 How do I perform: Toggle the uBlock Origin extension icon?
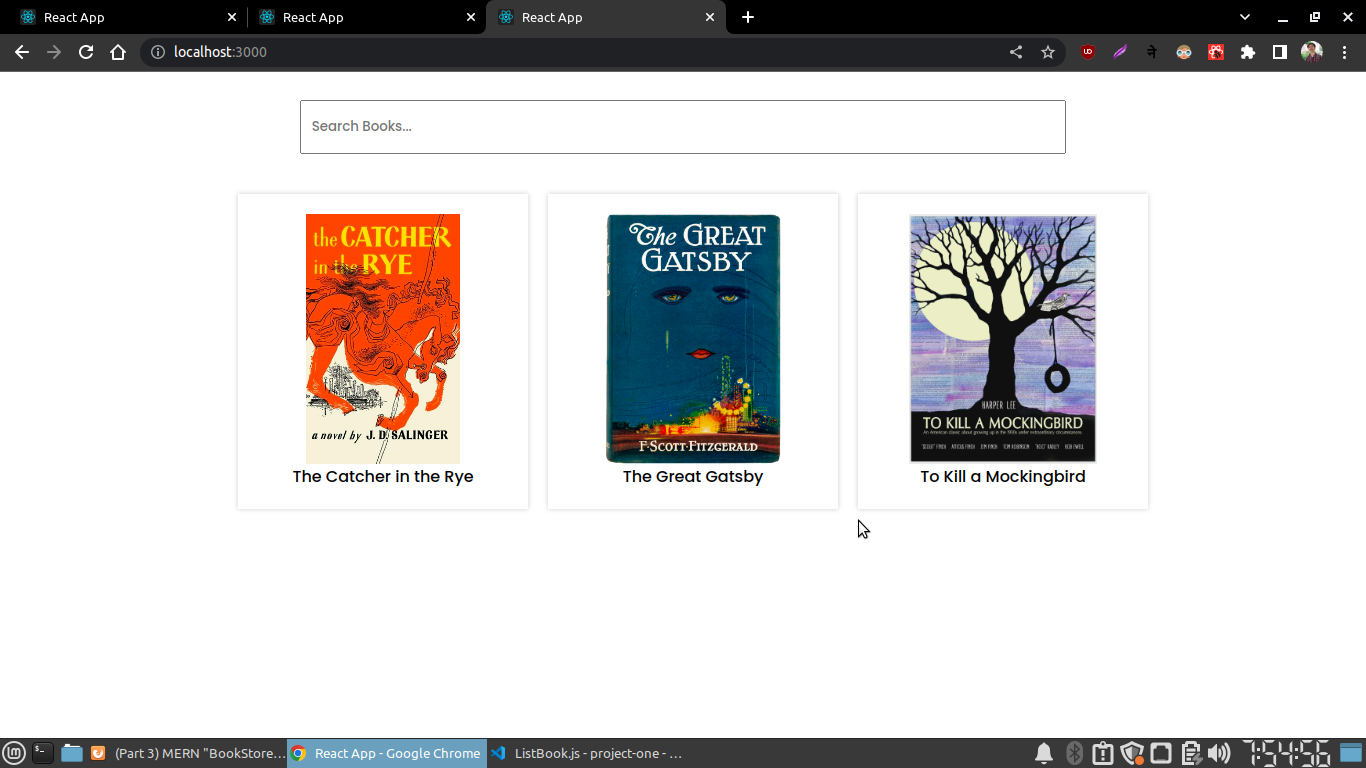tap(1088, 52)
